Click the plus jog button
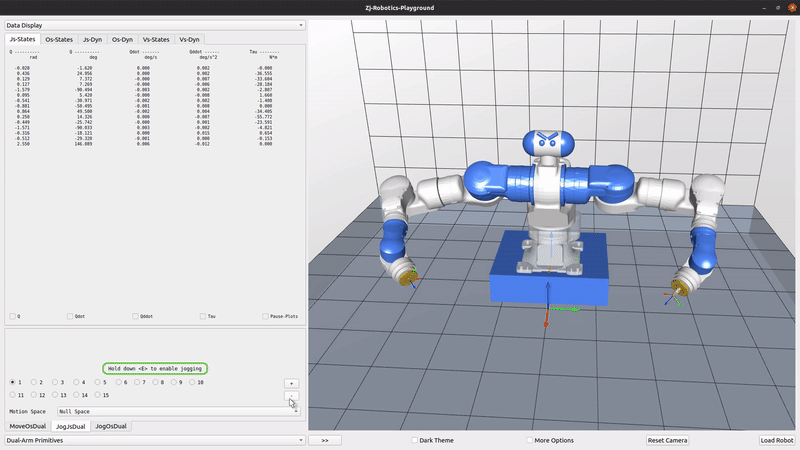 291,383
